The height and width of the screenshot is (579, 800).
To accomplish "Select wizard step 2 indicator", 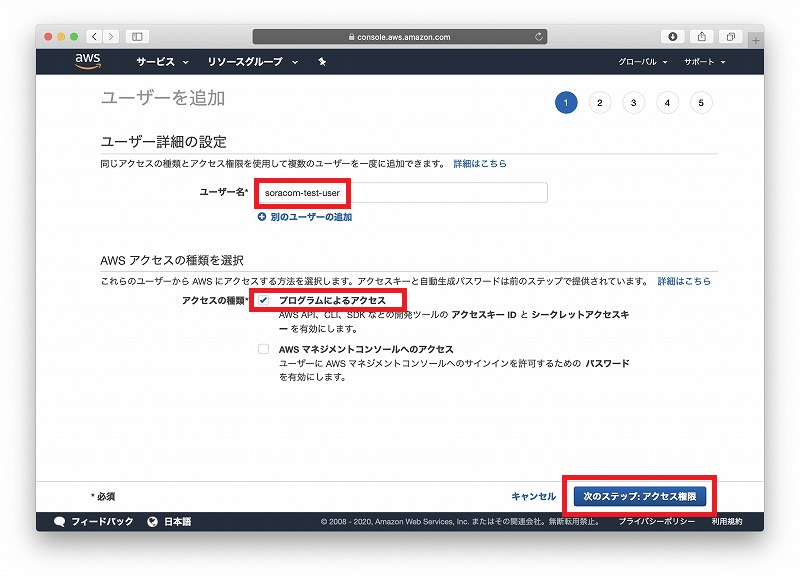I will [599, 103].
